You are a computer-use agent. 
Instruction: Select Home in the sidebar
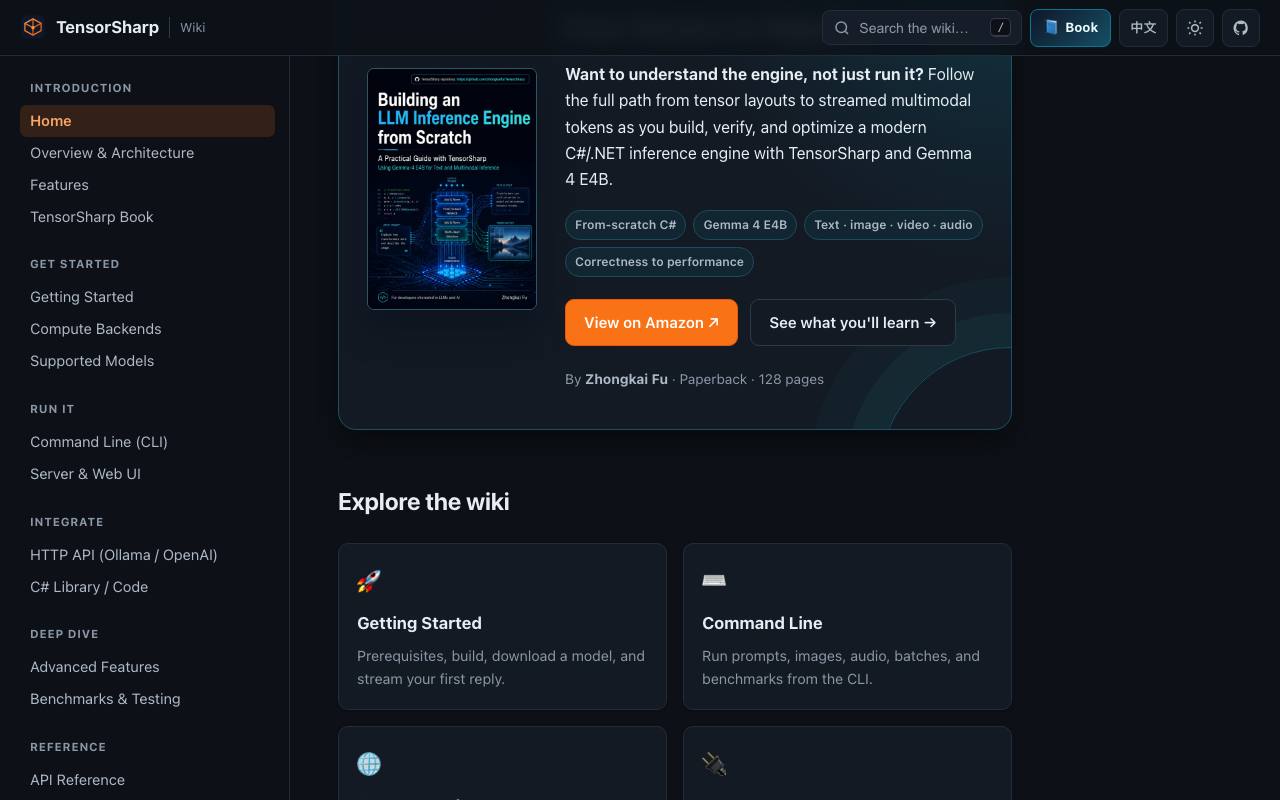coord(147,121)
